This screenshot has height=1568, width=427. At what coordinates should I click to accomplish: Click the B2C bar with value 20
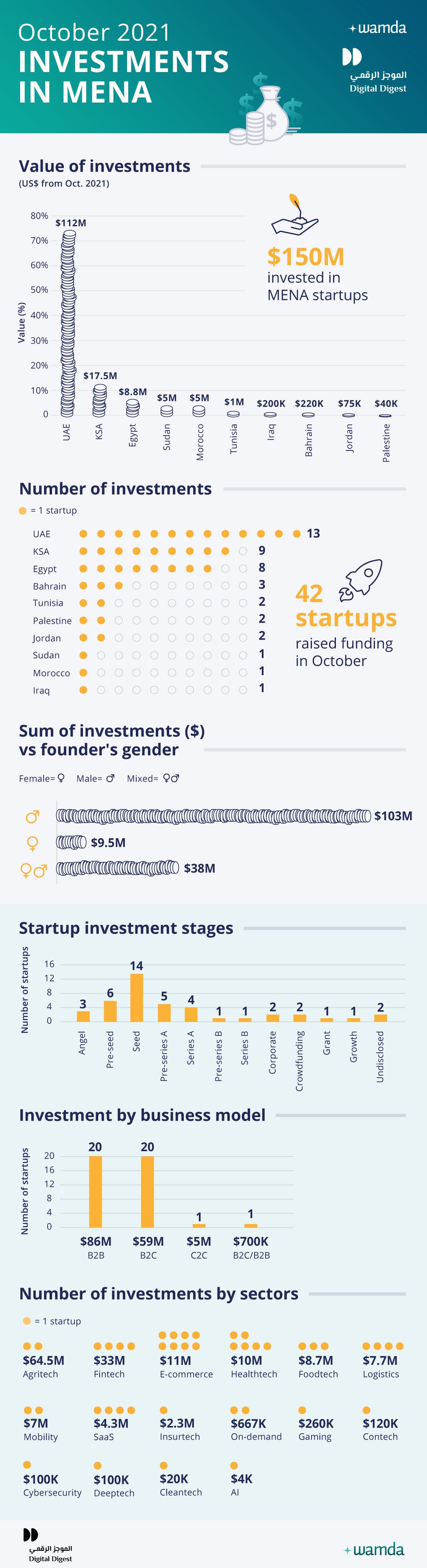click(147, 1191)
